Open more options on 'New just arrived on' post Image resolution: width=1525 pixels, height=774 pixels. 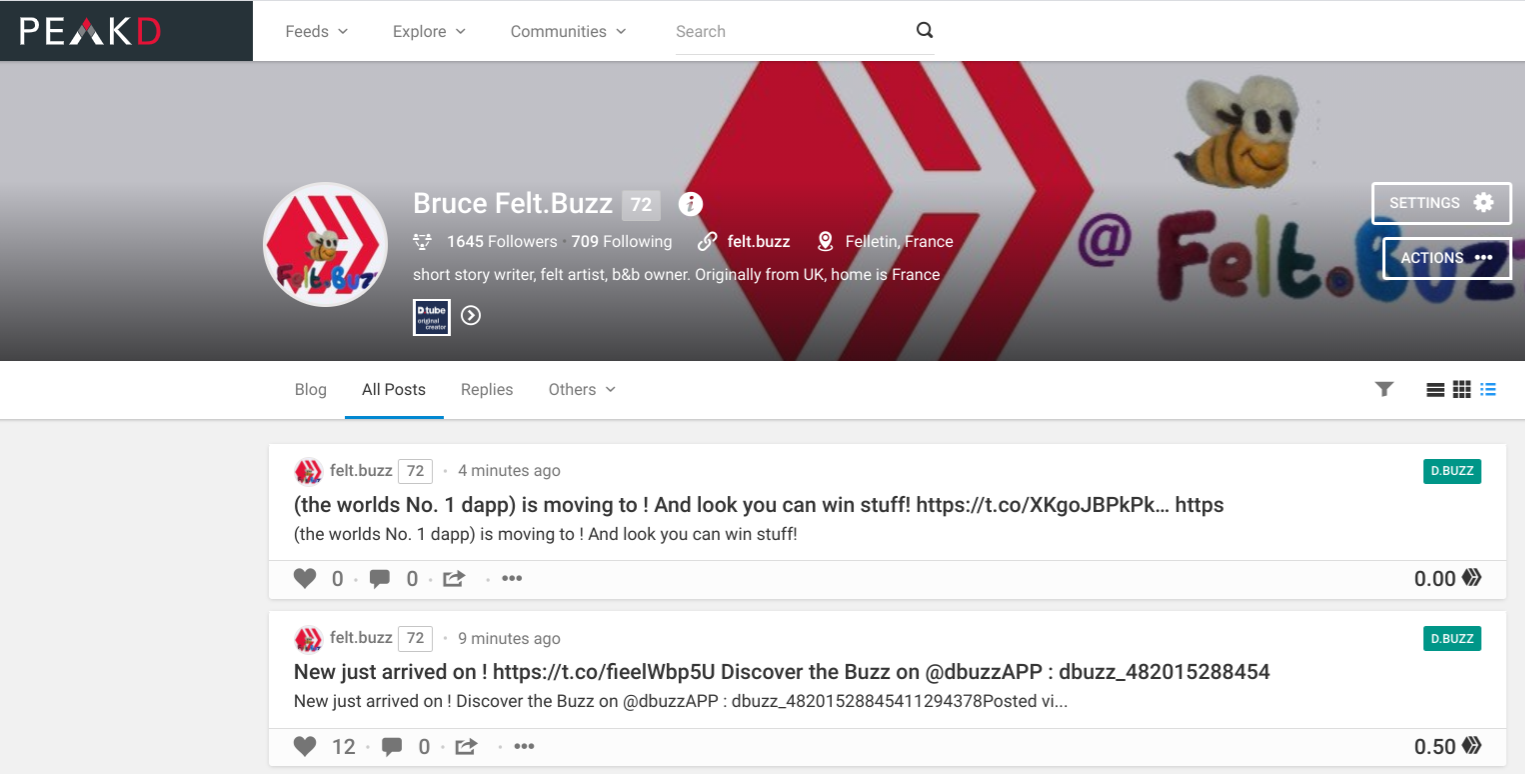point(524,746)
